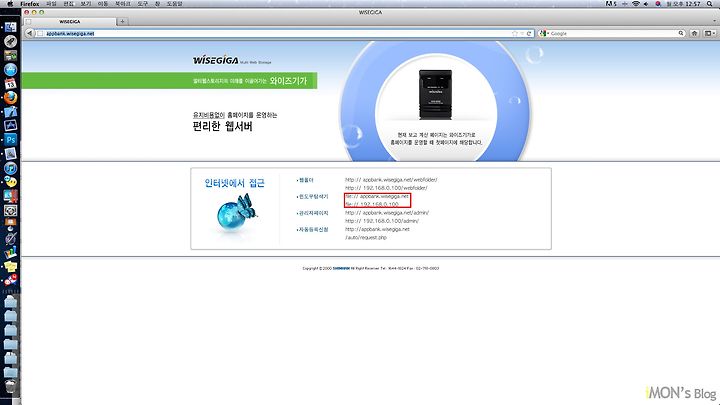
Task: Click the browser back button
Action: click(x=29, y=33)
